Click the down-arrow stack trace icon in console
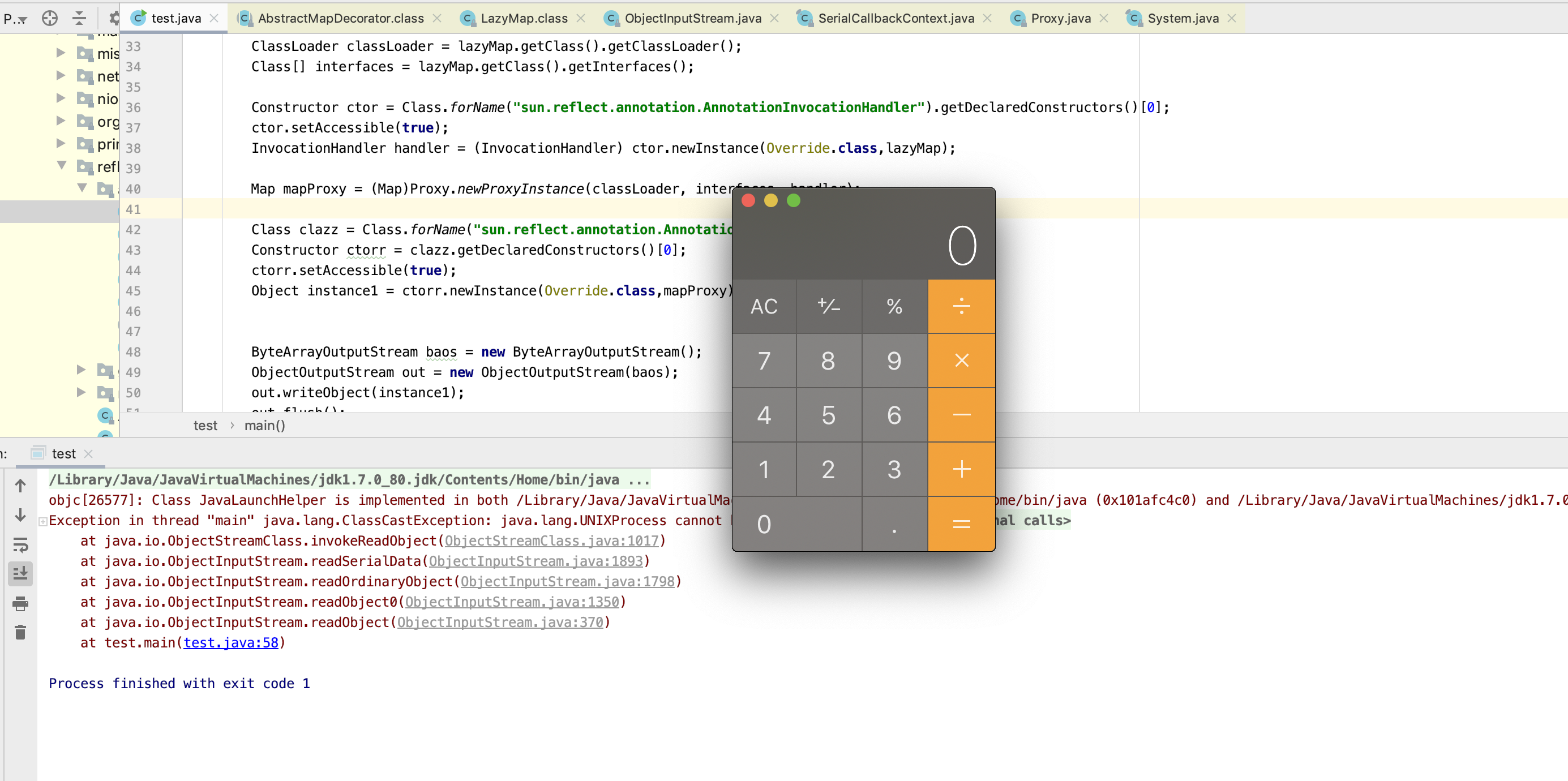1568x781 pixels. point(20,515)
